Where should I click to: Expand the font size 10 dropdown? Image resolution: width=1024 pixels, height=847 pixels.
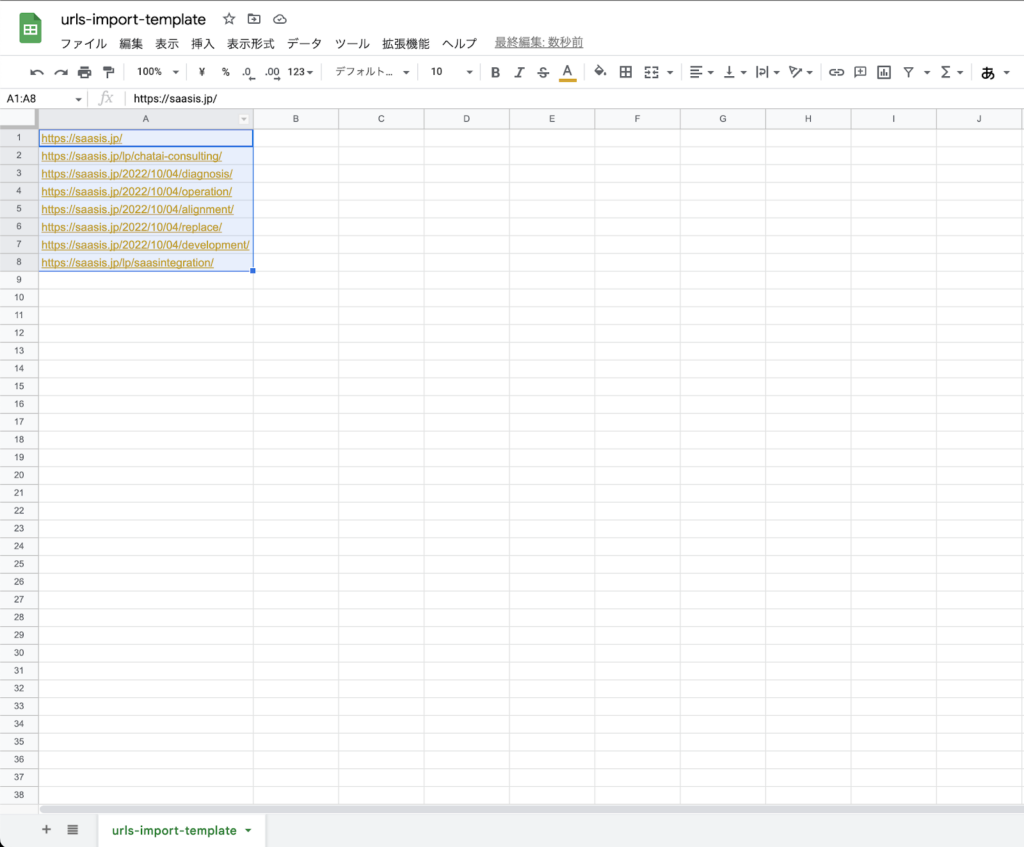[452, 72]
